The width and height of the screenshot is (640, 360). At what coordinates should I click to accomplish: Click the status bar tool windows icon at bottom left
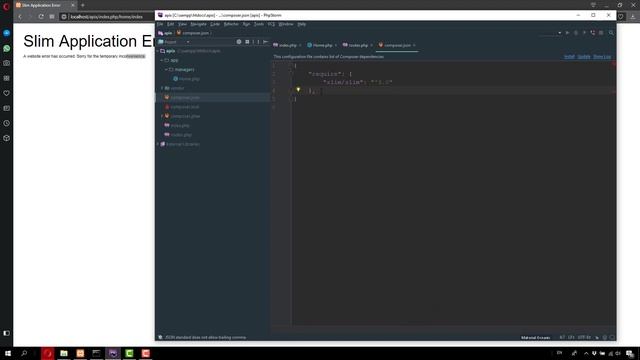pos(160,338)
